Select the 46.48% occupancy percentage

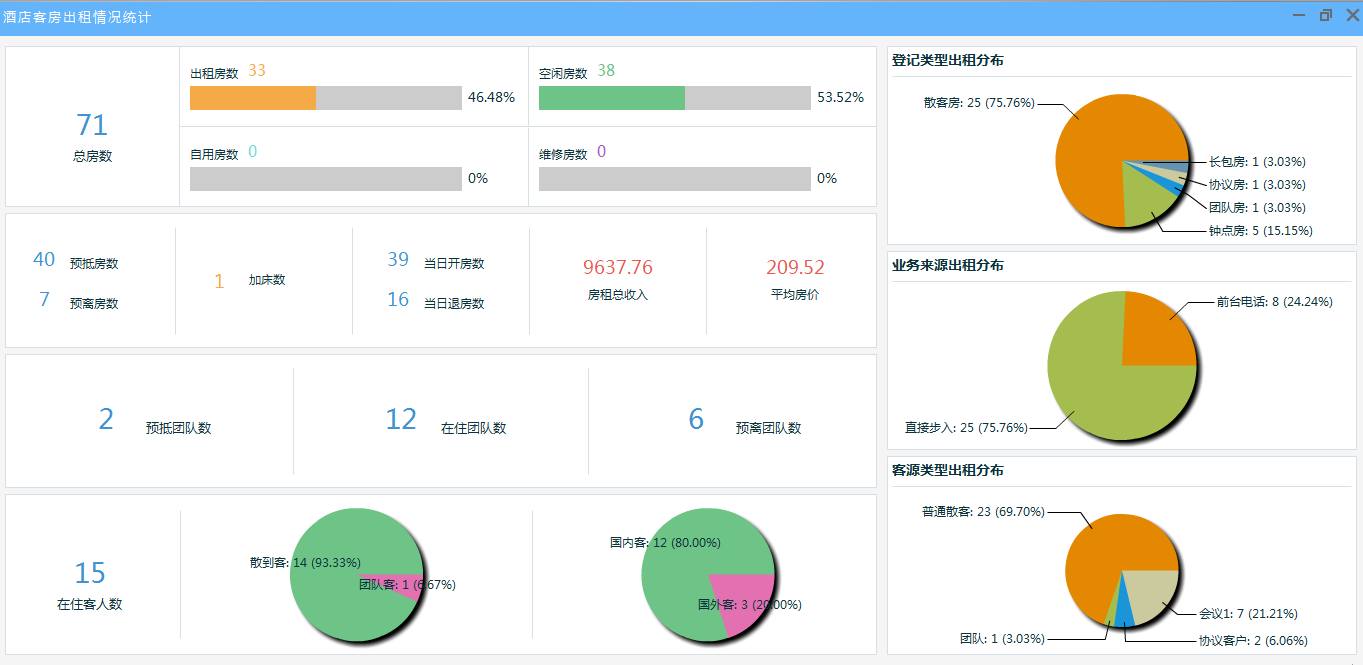pyautogui.click(x=491, y=98)
